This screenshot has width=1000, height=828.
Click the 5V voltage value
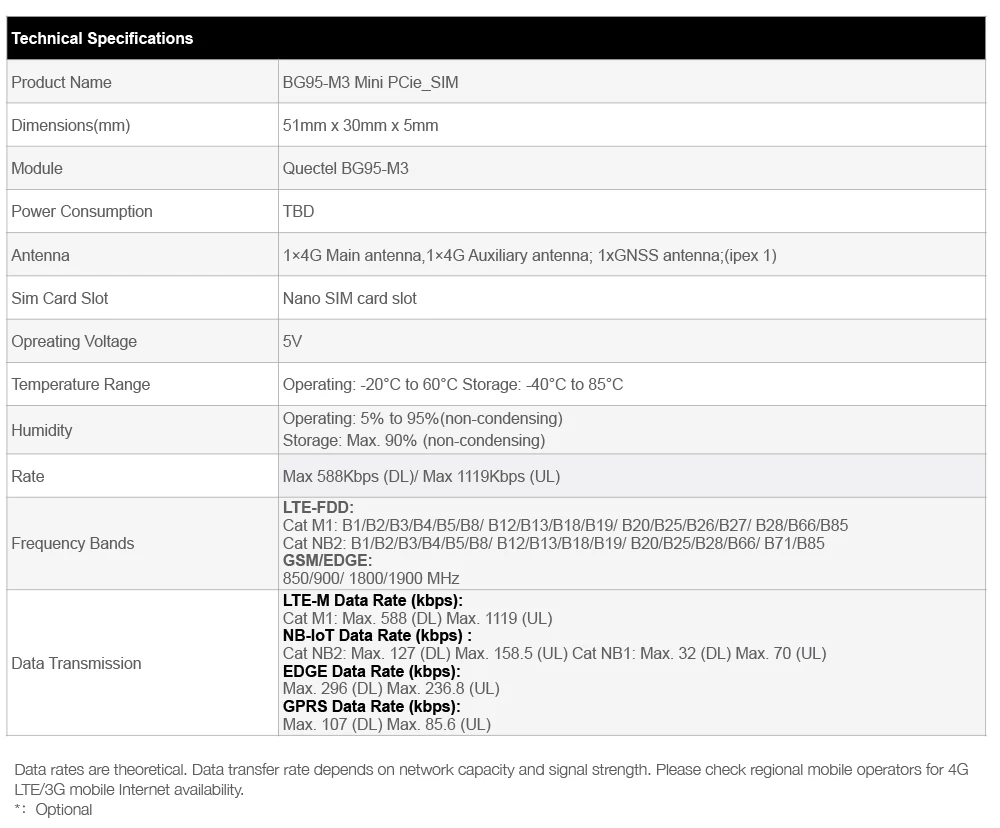pos(292,341)
